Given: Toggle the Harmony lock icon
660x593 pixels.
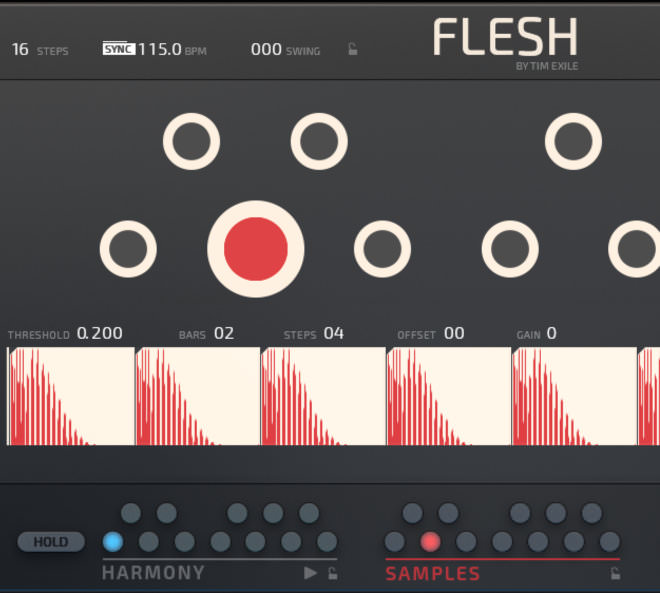Looking at the screenshot, I should coord(333,573).
